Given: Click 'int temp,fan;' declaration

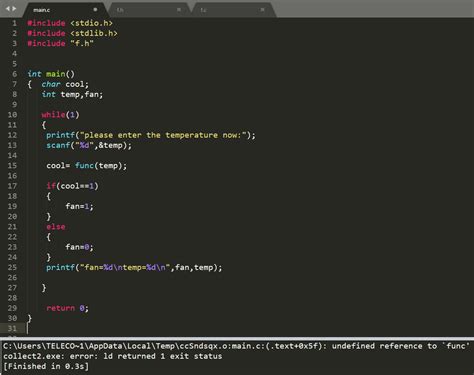Looking at the screenshot, I should coord(72,95).
